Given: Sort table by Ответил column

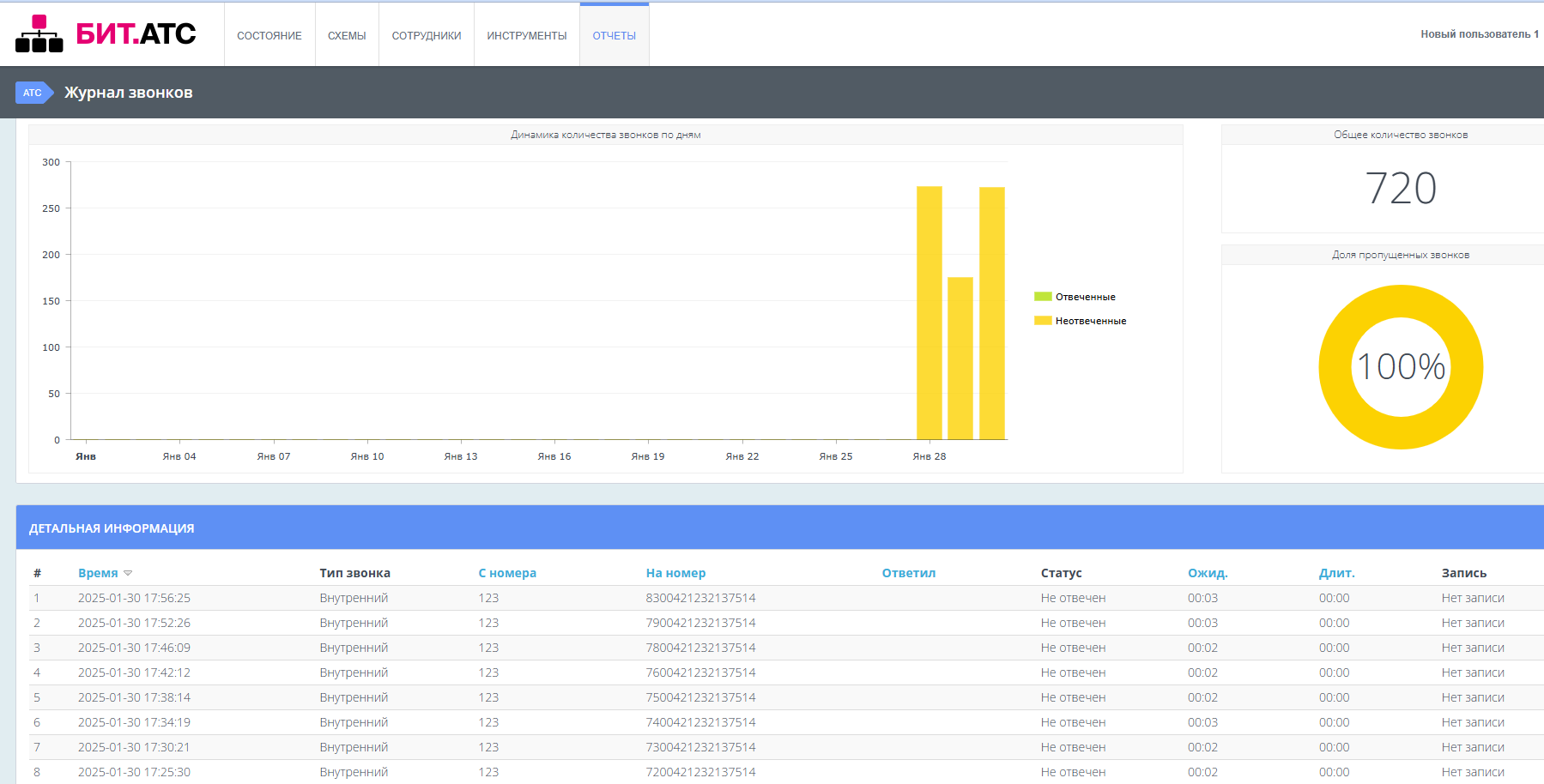Looking at the screenshot, I should click(x=909, y=573).
